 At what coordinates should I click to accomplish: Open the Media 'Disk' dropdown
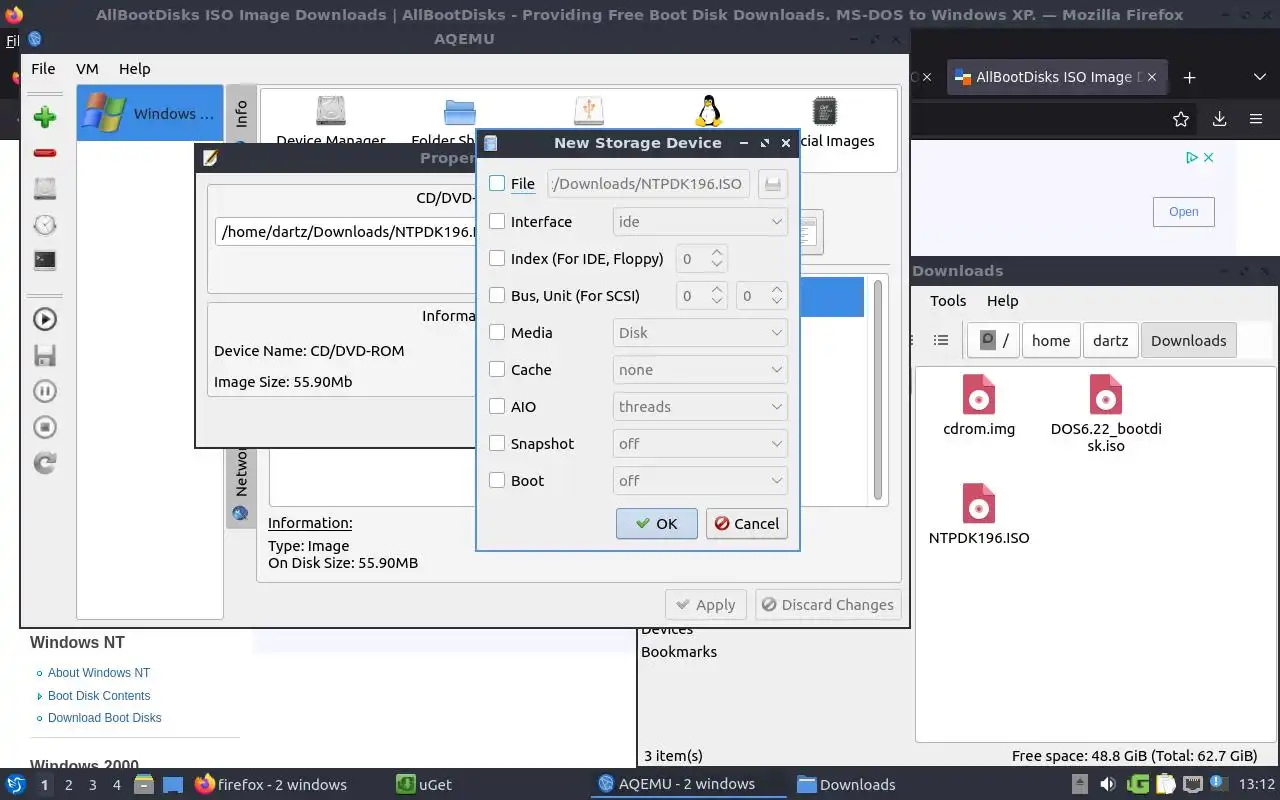pos(700,333)
